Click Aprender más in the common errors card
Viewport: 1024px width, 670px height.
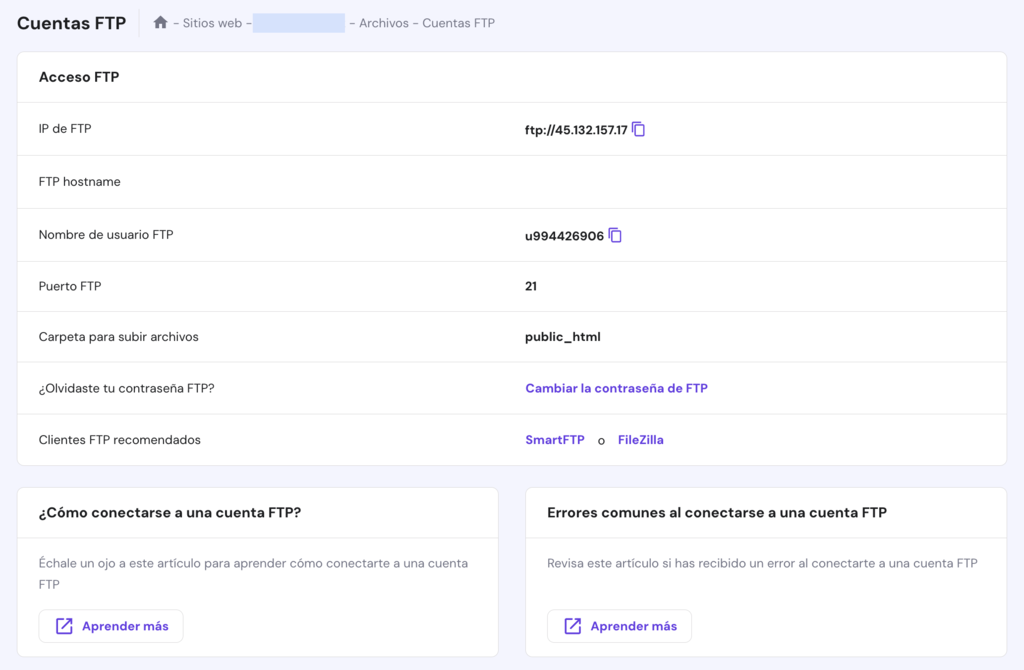[x=619, y=626]
